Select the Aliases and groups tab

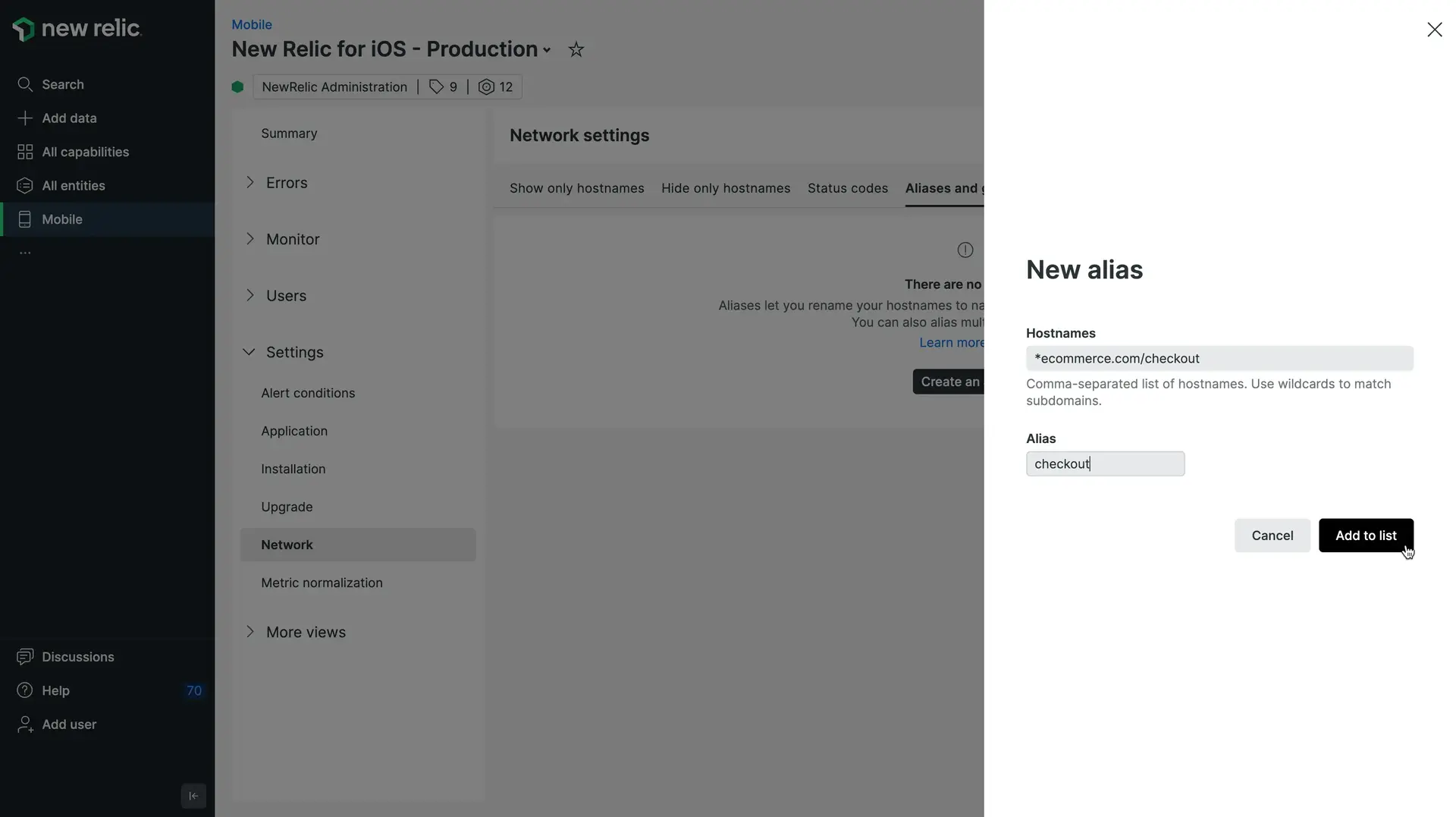[944, 188]
